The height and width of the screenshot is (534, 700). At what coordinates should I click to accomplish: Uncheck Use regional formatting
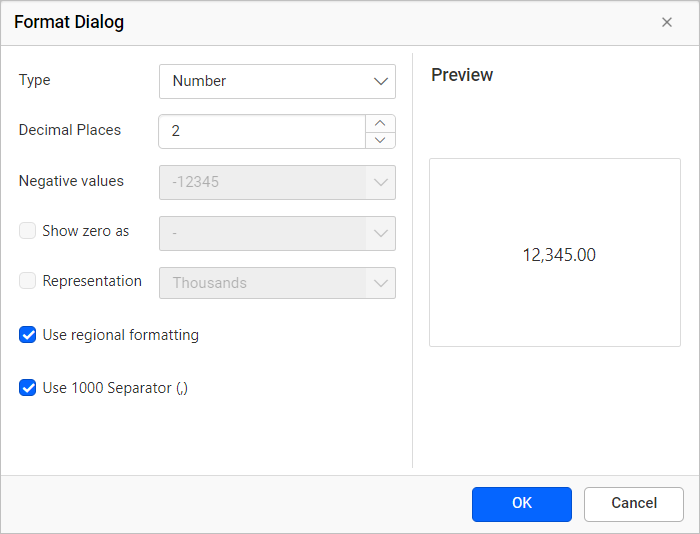(x=27, y=334)
